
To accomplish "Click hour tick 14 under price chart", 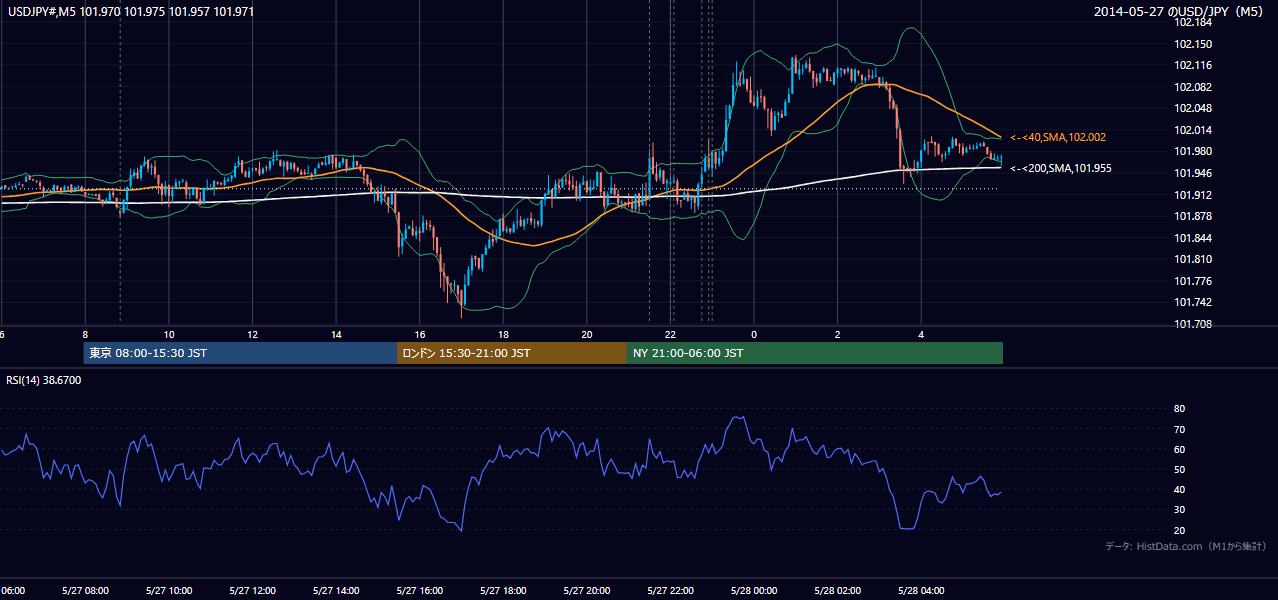I will pos(337,334).
